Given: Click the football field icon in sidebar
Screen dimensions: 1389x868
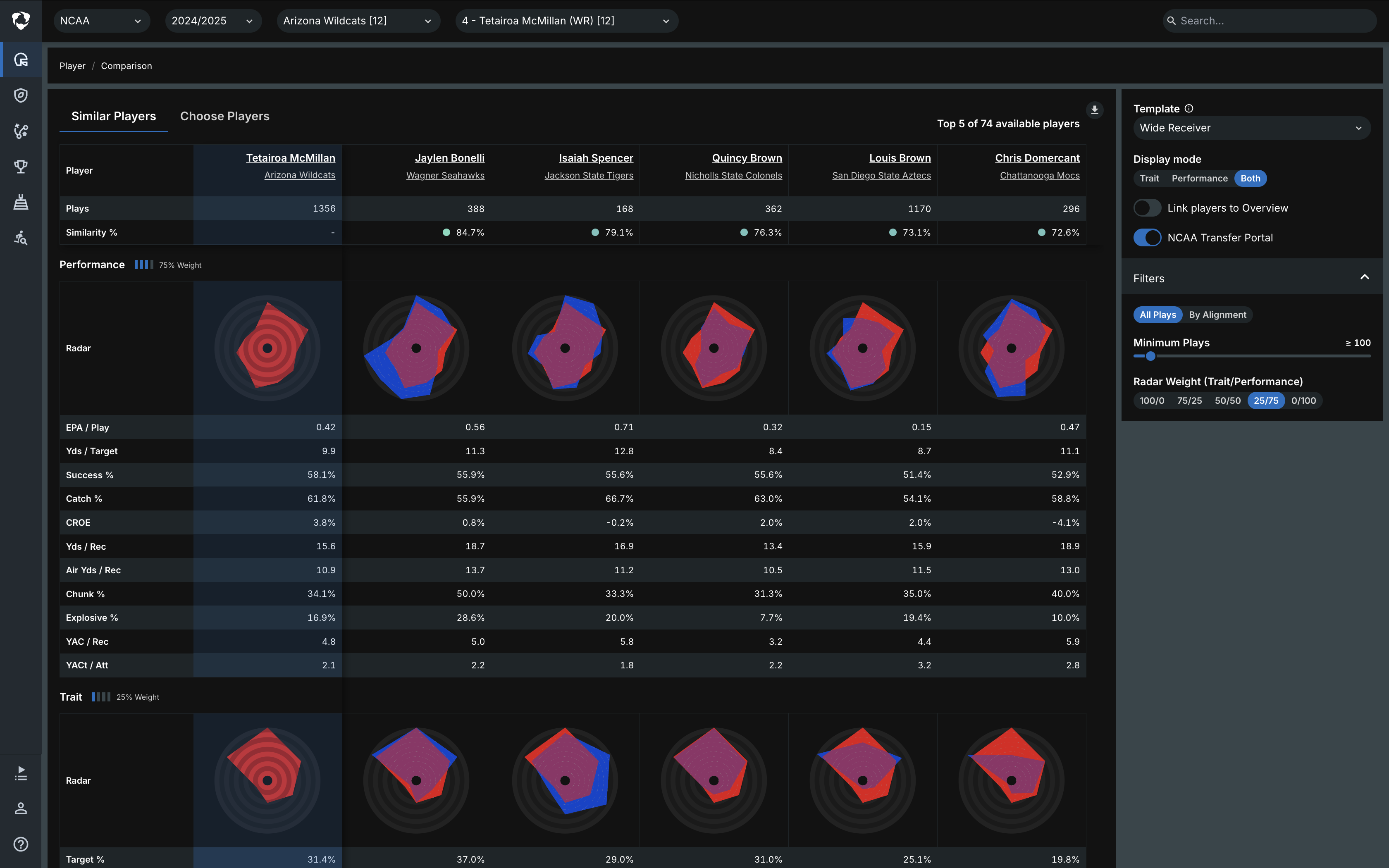Looking at the screenshot, I should (x=21, y=202).
